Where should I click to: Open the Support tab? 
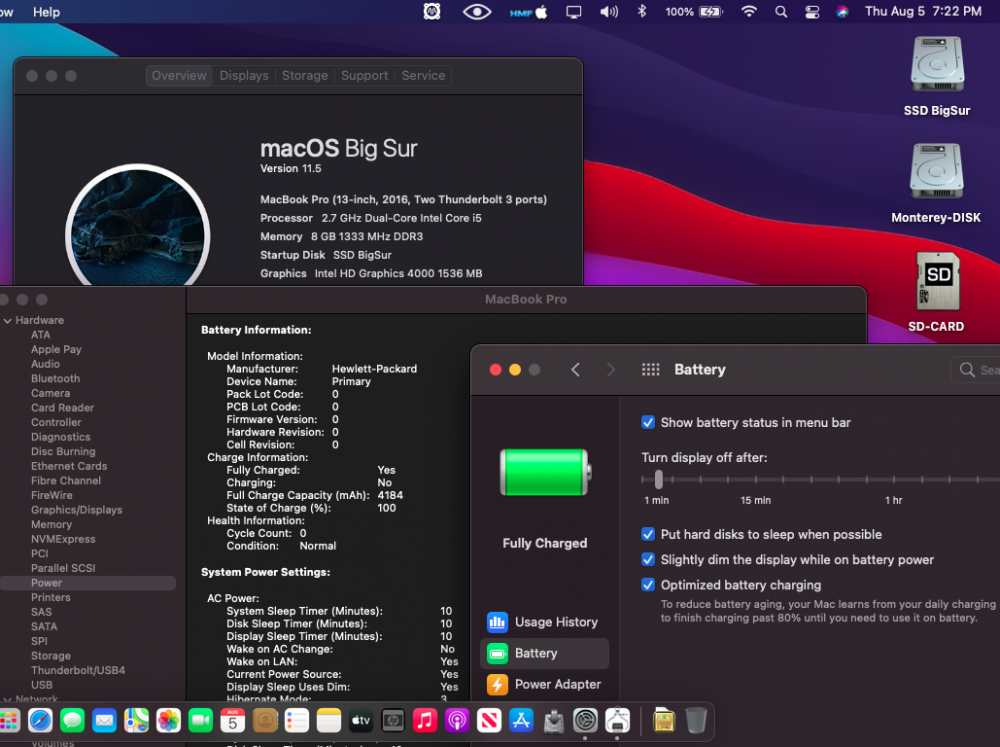tap(364, 75)
